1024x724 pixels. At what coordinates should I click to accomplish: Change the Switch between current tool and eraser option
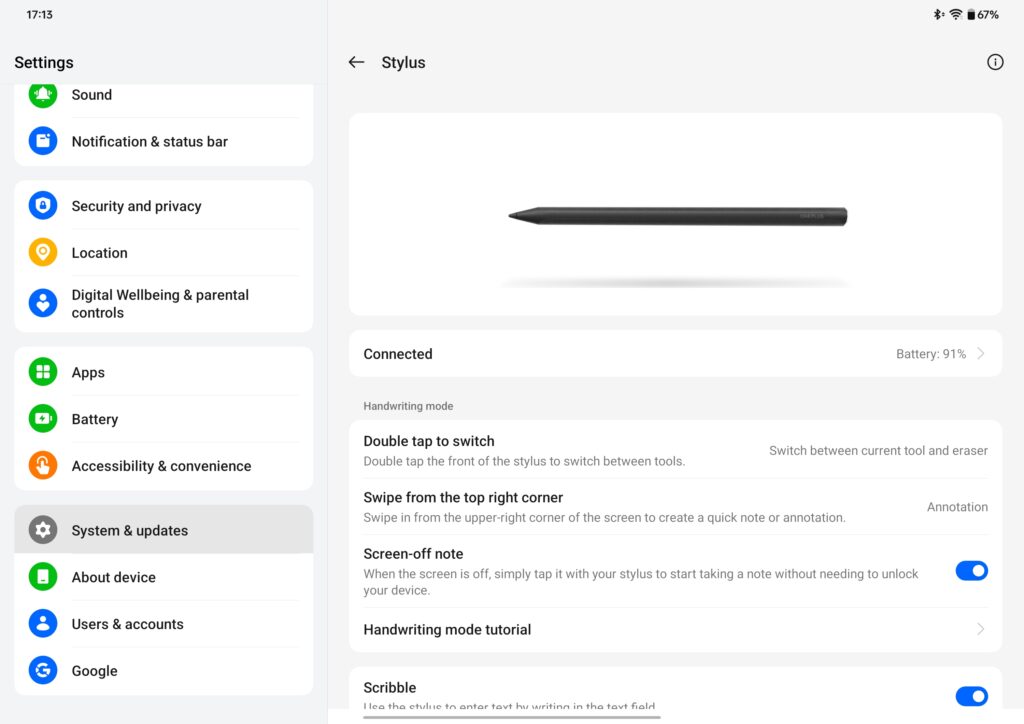[878, 450]
